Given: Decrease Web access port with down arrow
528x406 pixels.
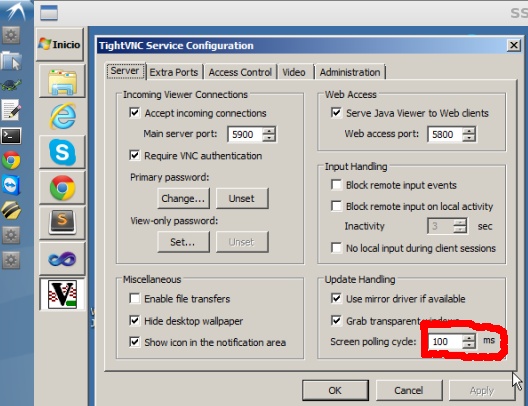Looking at the screenshot, I should pos(469,138).
